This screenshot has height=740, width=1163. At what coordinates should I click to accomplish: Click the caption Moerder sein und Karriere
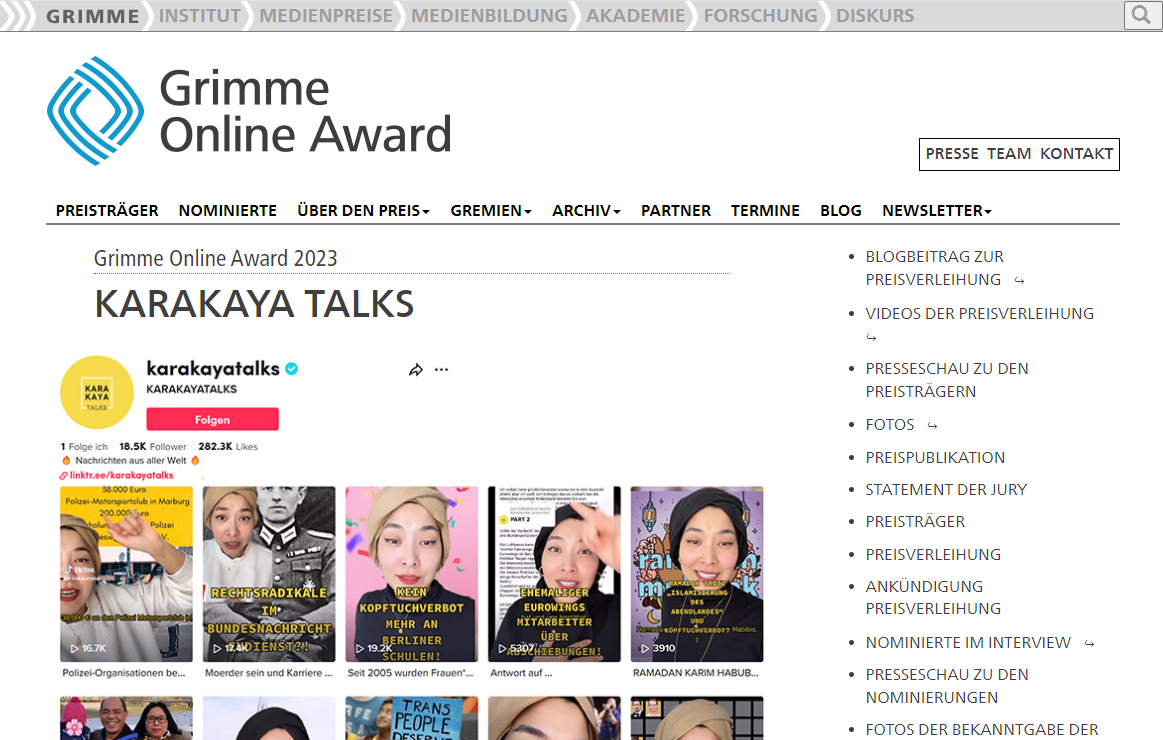[x=268, y=673]
